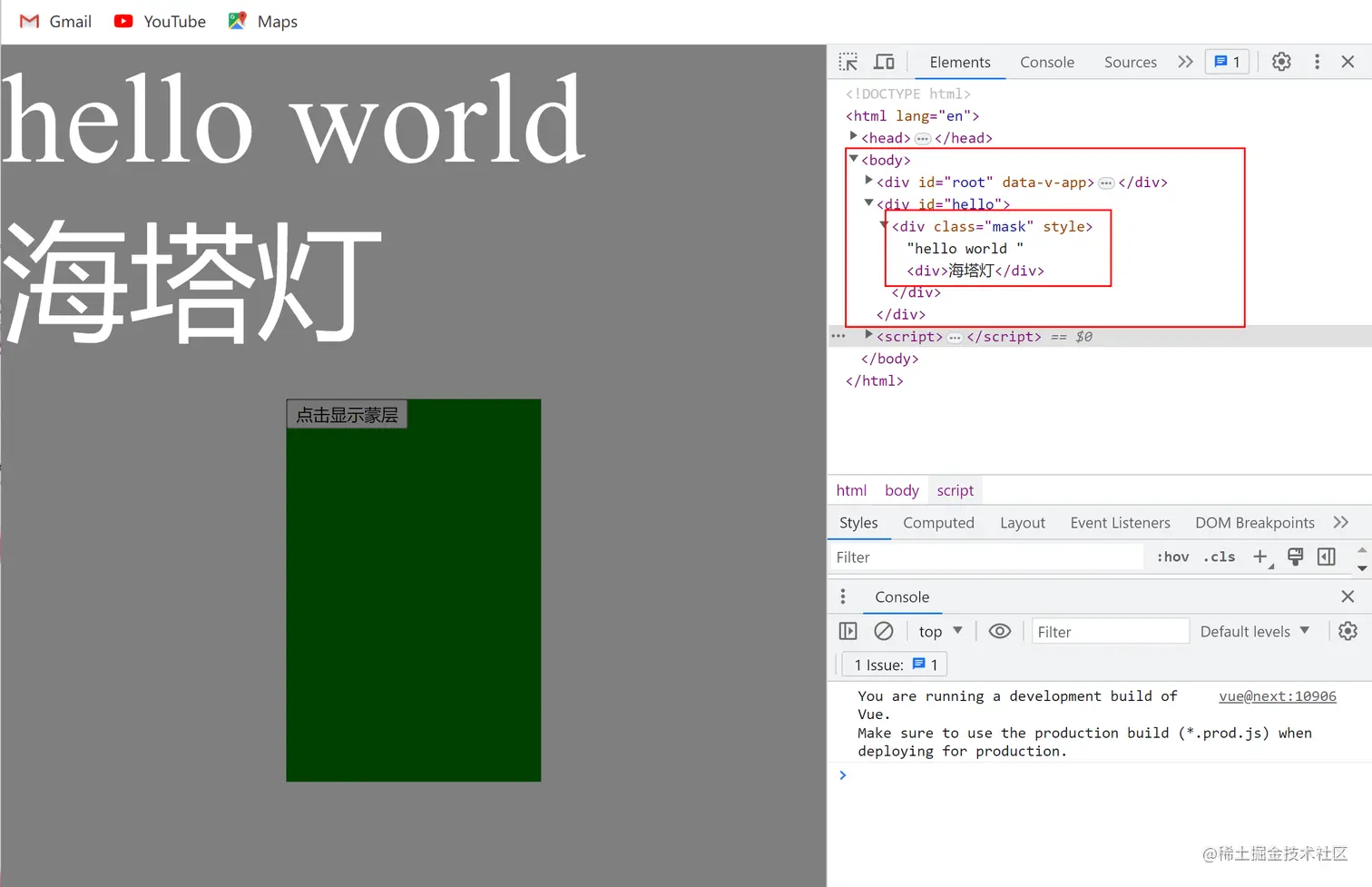
Task: Switch to the Console tab
Action: [x=1047, y=62]
